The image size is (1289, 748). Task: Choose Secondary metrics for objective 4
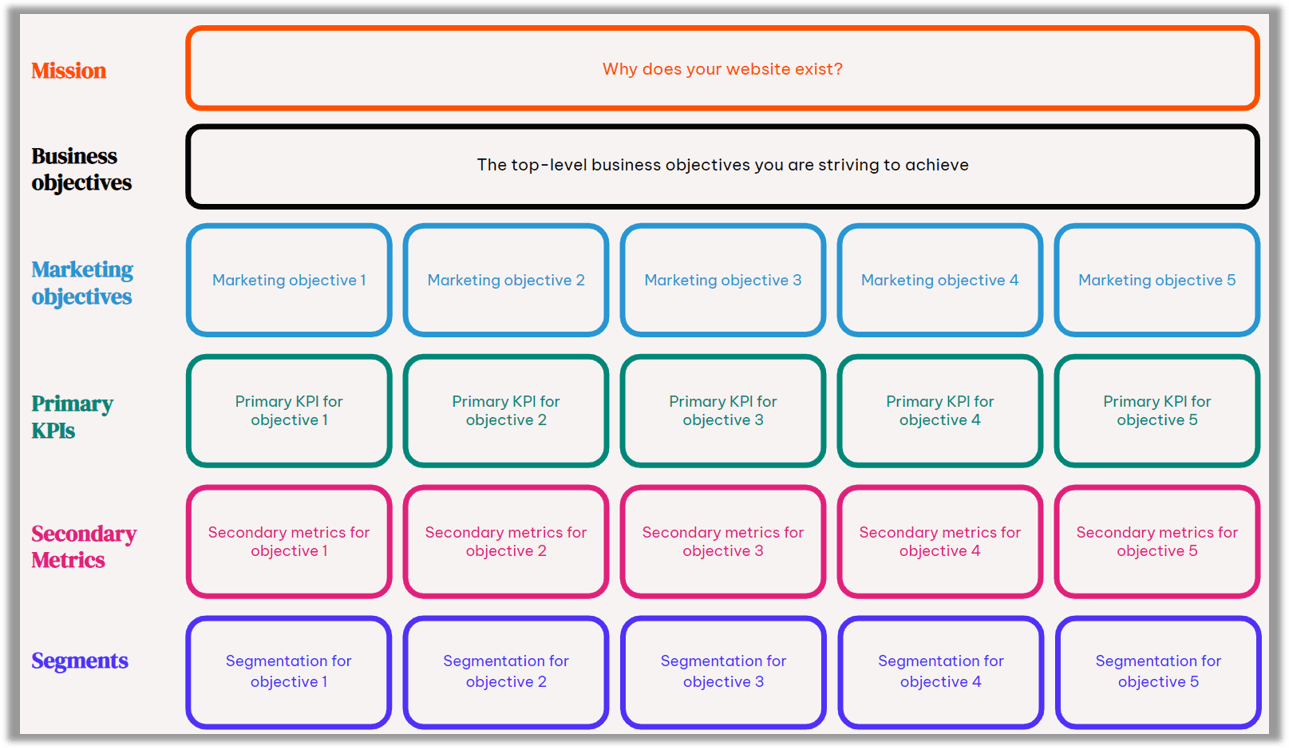point(939,541)
